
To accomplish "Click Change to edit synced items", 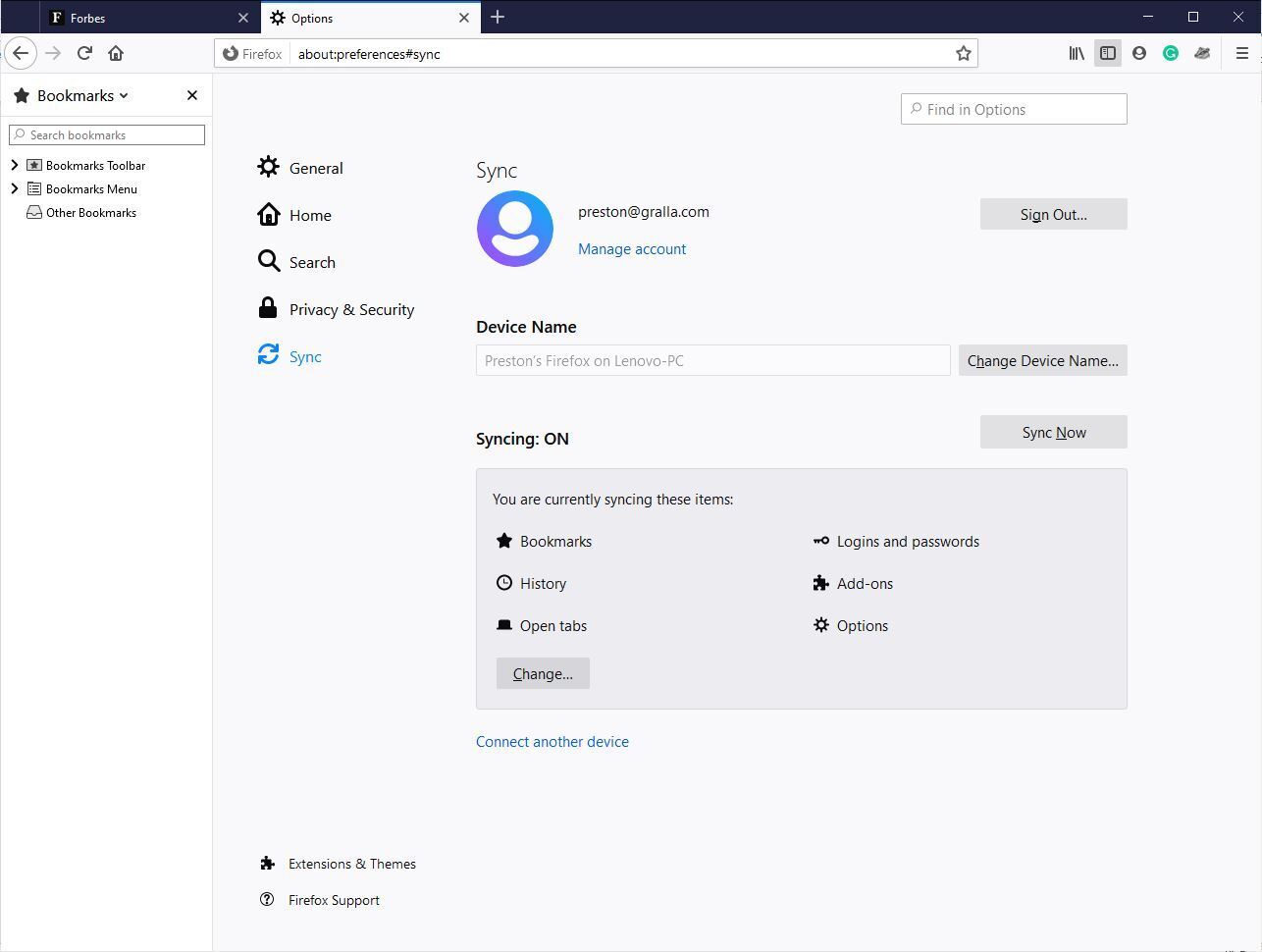I will (x=543, y=673).
